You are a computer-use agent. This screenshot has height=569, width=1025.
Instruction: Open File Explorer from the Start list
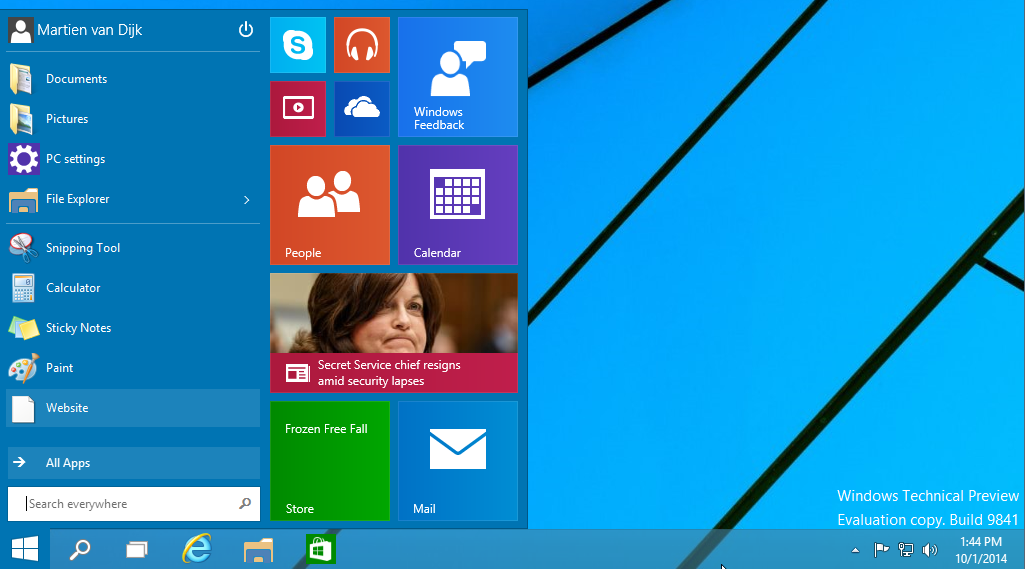133,199
